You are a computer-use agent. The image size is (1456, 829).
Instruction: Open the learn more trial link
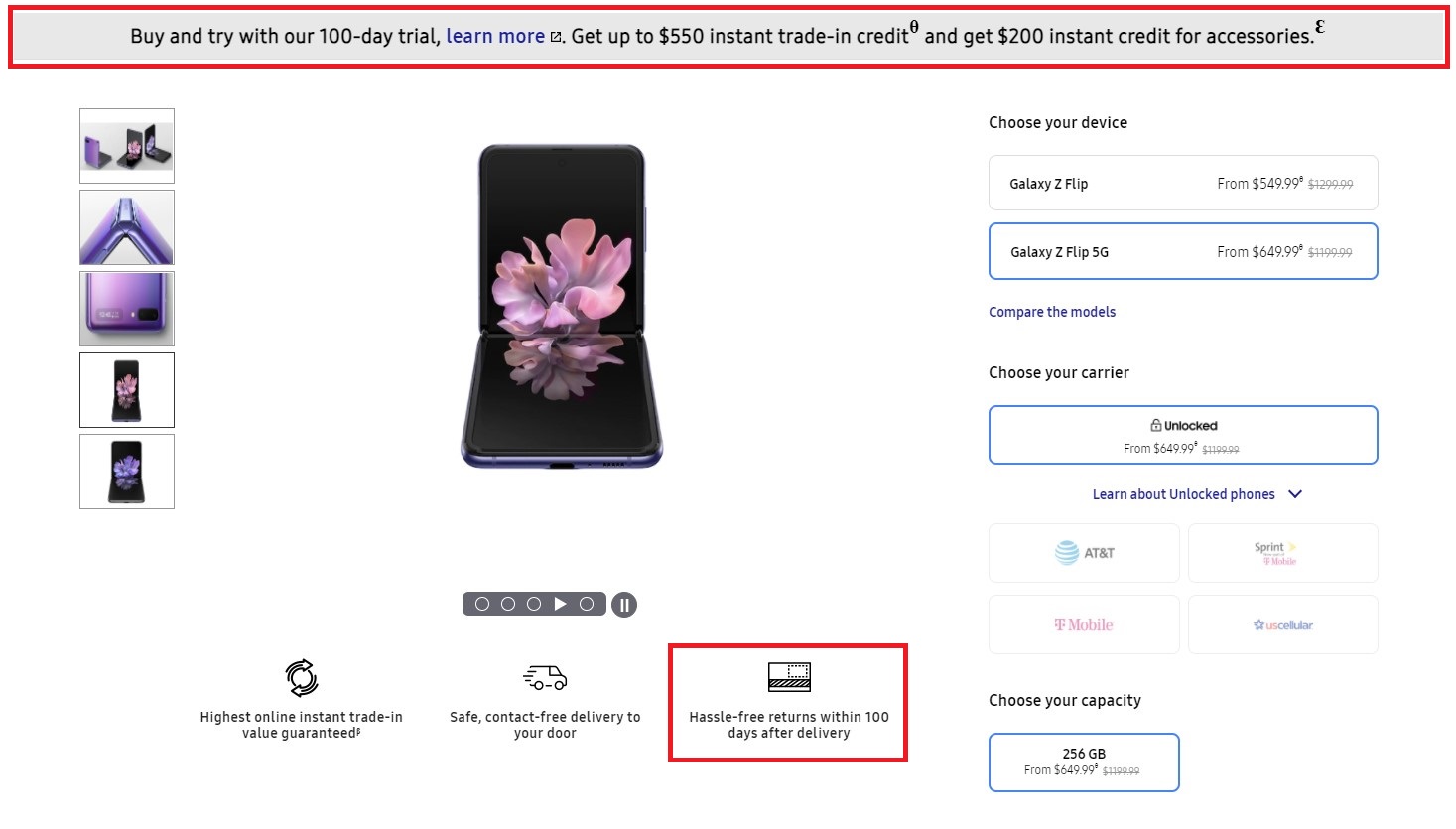pyautogui.click(x=494, y=36)
